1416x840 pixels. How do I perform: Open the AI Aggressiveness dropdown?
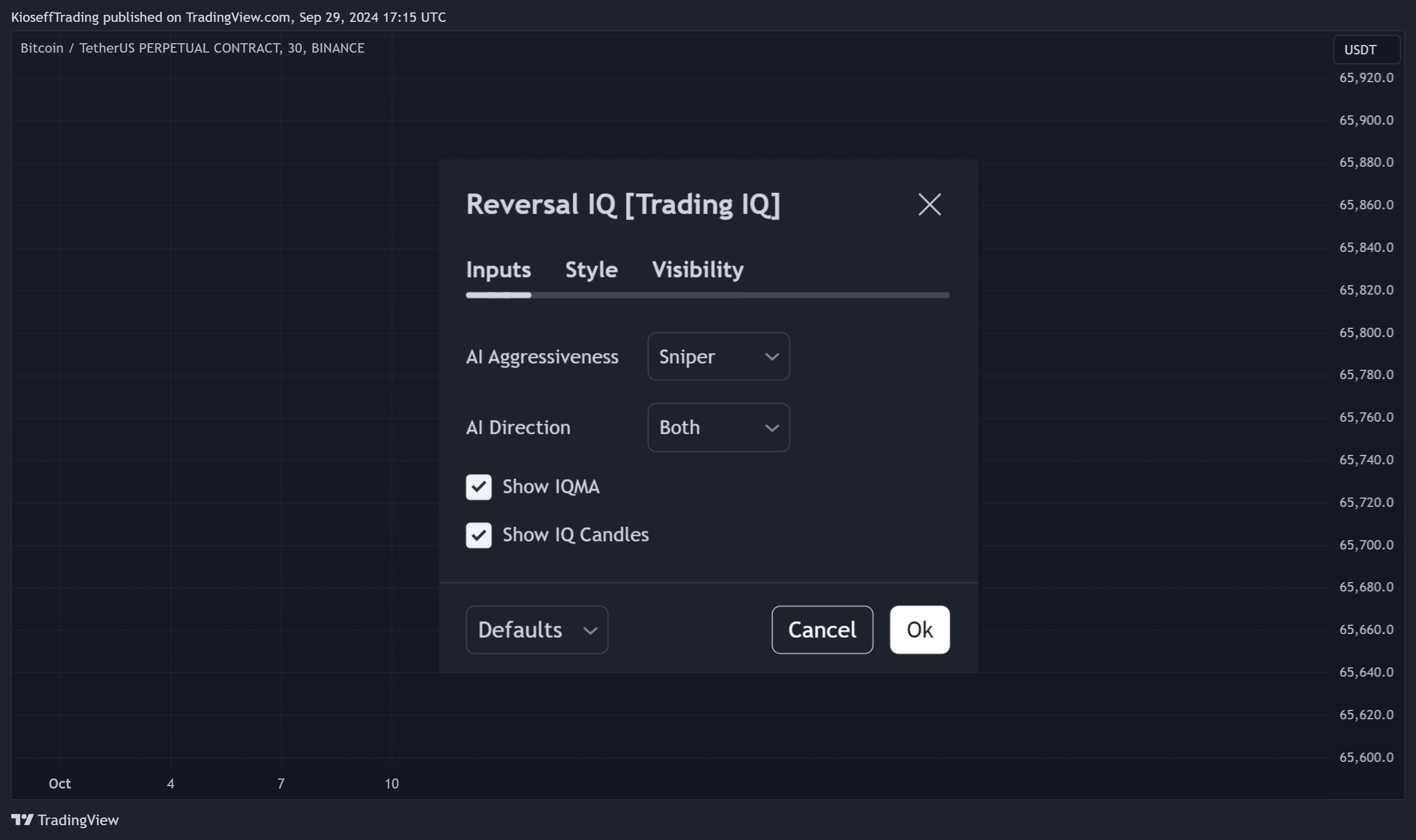point(718,357)
